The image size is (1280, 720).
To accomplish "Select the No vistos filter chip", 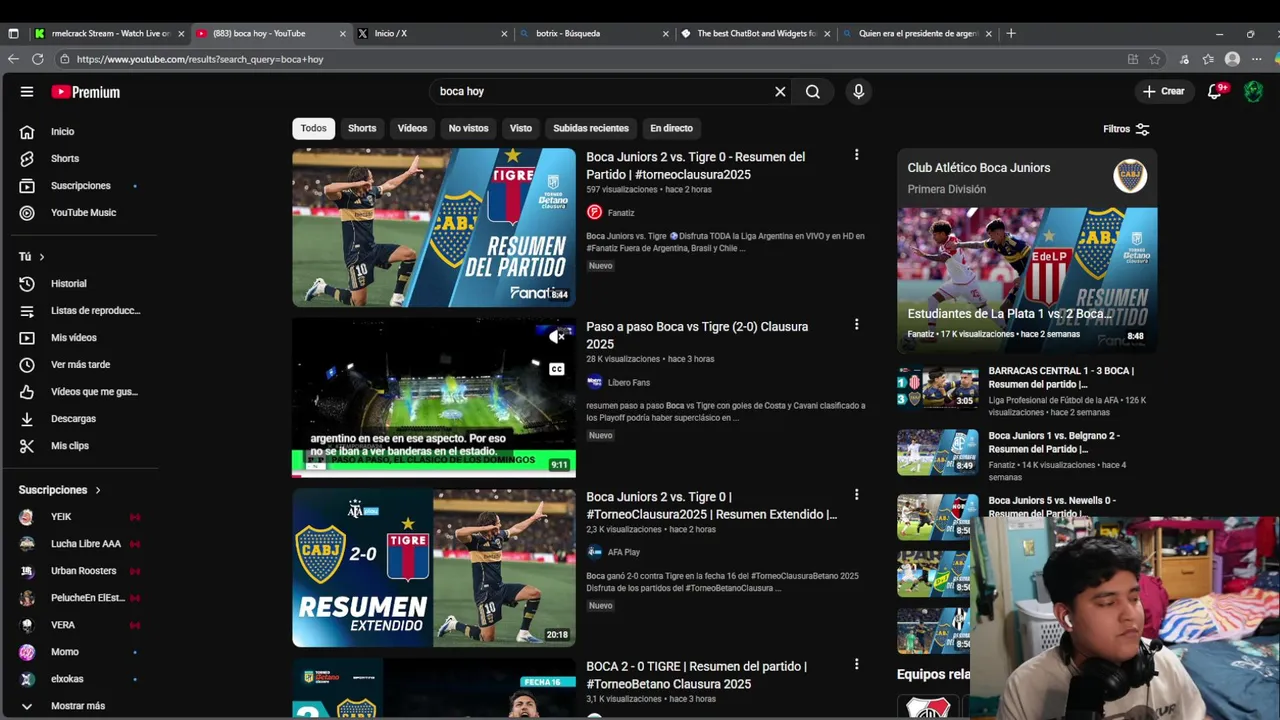I will (468, 128).
